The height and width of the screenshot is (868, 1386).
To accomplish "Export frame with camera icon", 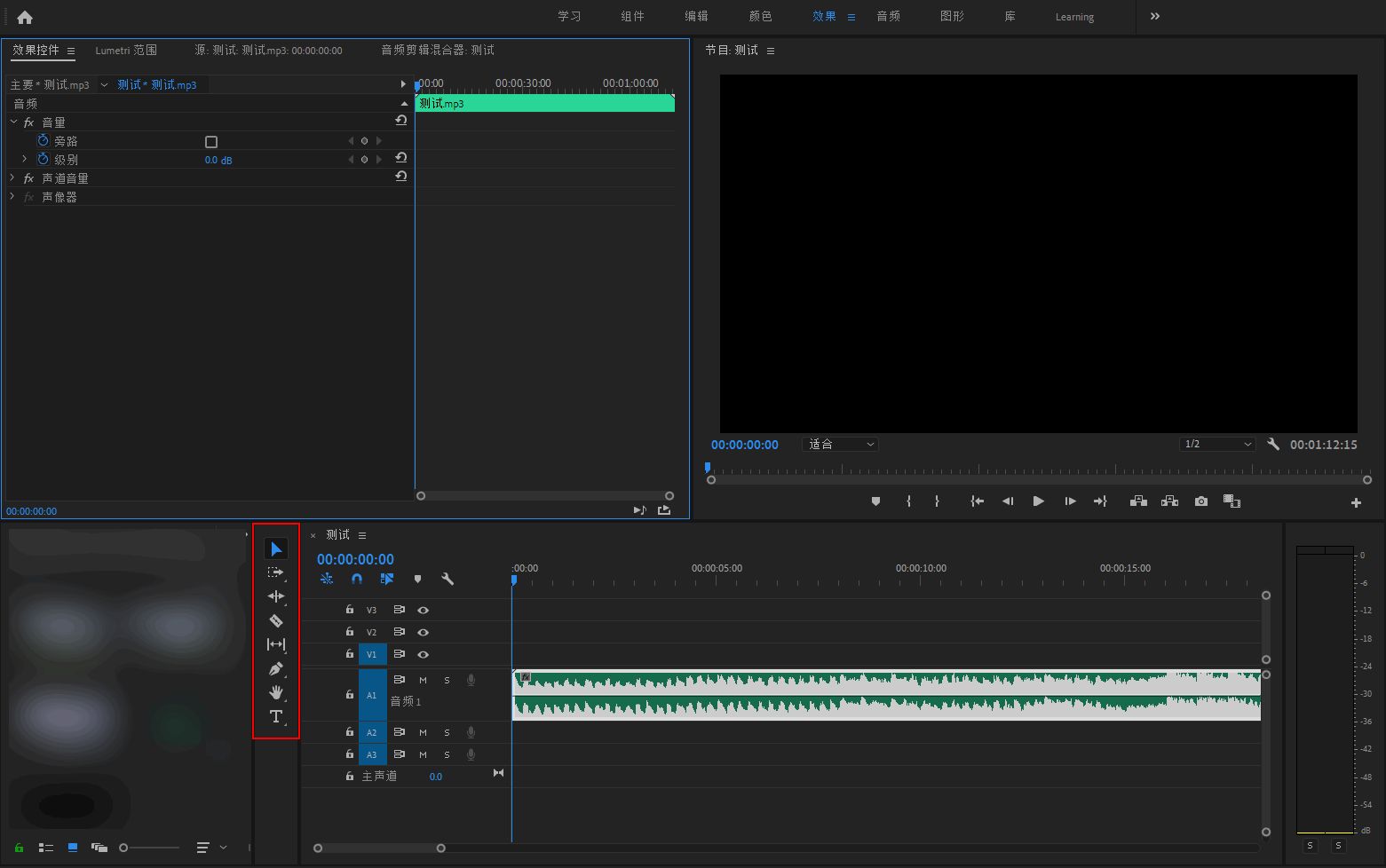I will [1201, 501].
